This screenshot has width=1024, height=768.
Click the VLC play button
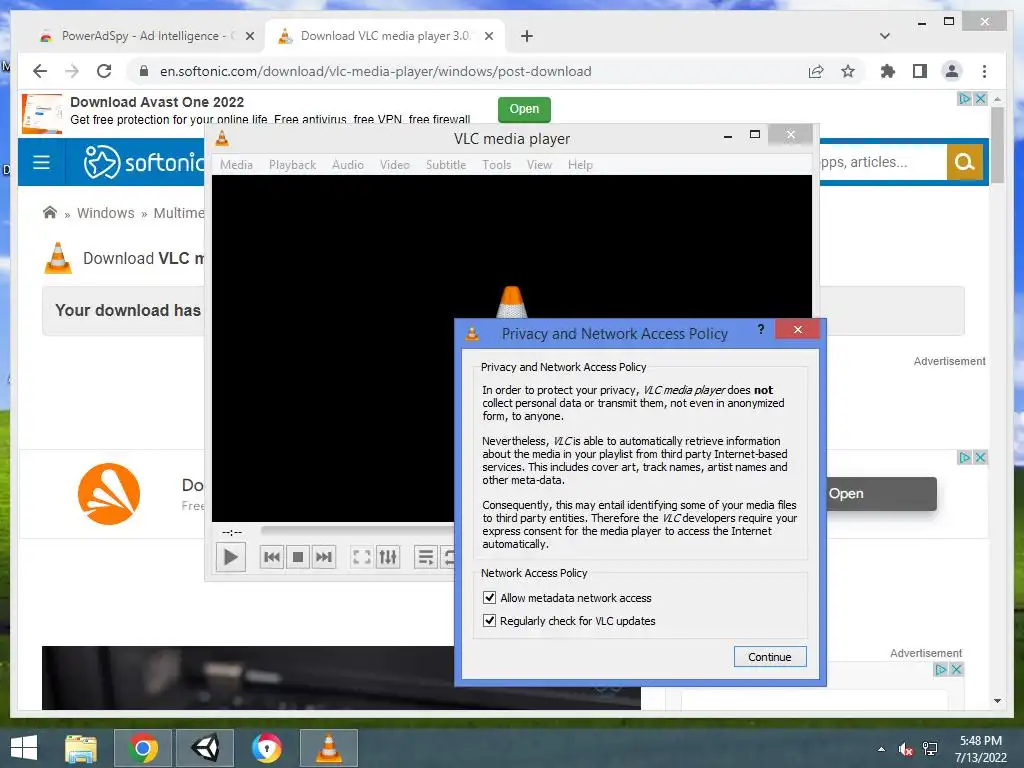click(231, 558)
